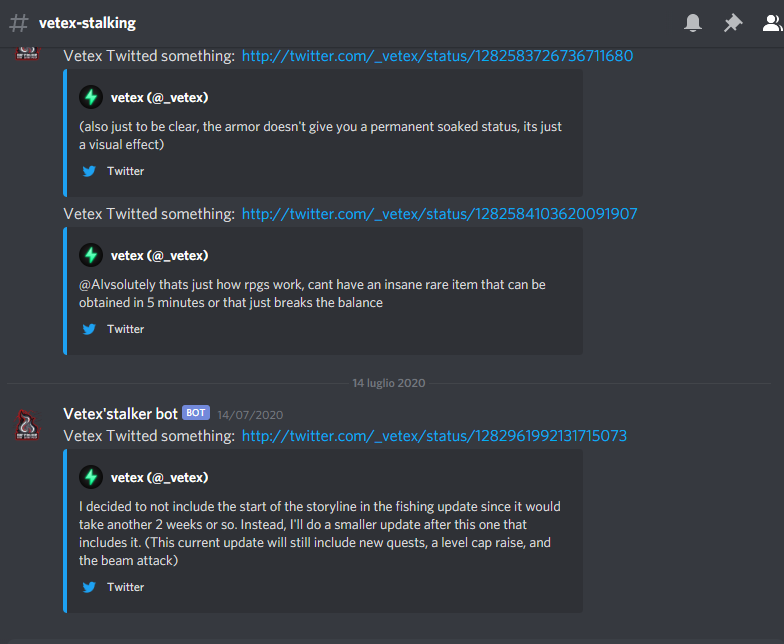Click vetex (@_vetex) author name in first embed
Viewport: 784px width, 644px height.
[160, 98]
